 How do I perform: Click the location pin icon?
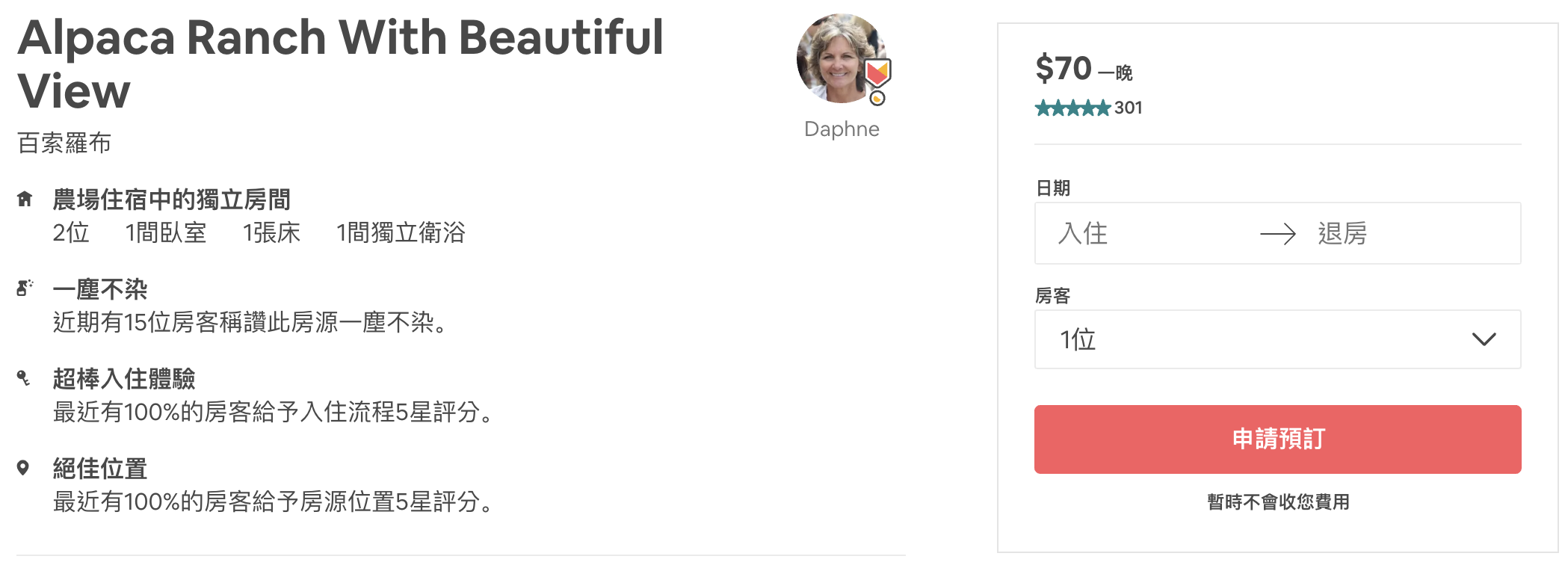[x=23, y=468]
